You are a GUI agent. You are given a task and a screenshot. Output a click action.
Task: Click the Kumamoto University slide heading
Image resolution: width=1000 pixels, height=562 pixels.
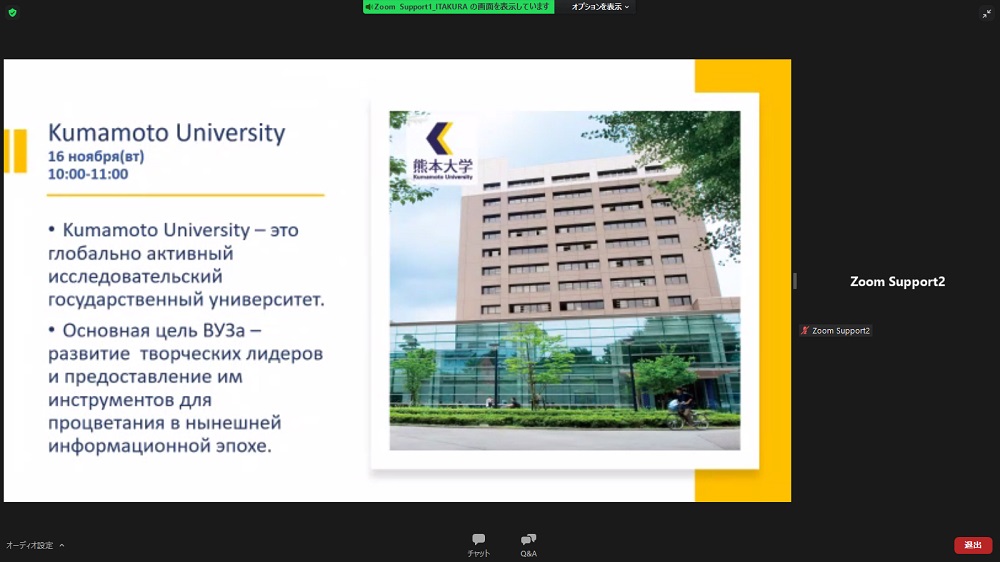[166, 133]
